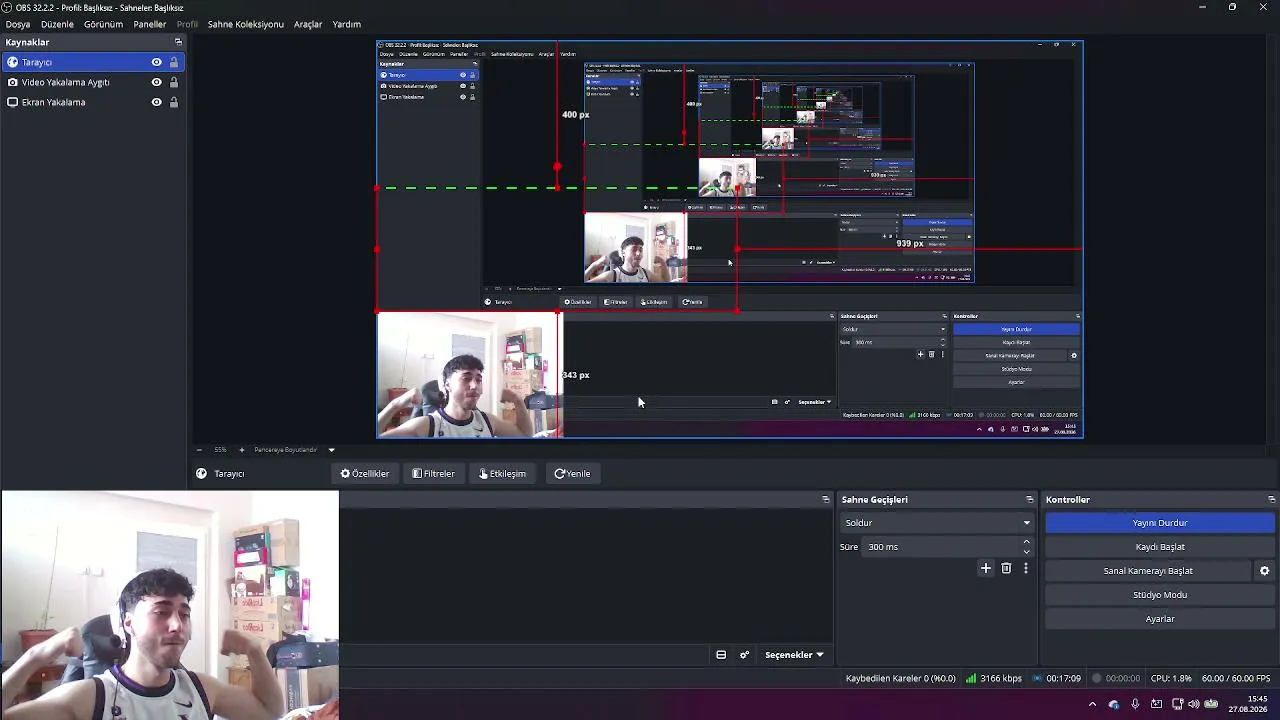
Task: Open the Düzenle menu
Action: [57, 24]
